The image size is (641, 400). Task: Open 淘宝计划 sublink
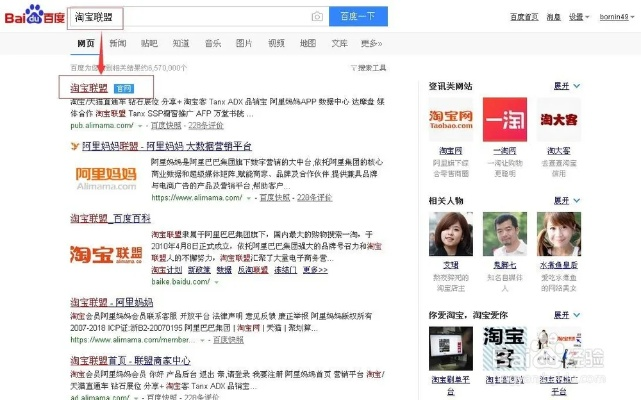pyautogui.click(x=166, y=270)
